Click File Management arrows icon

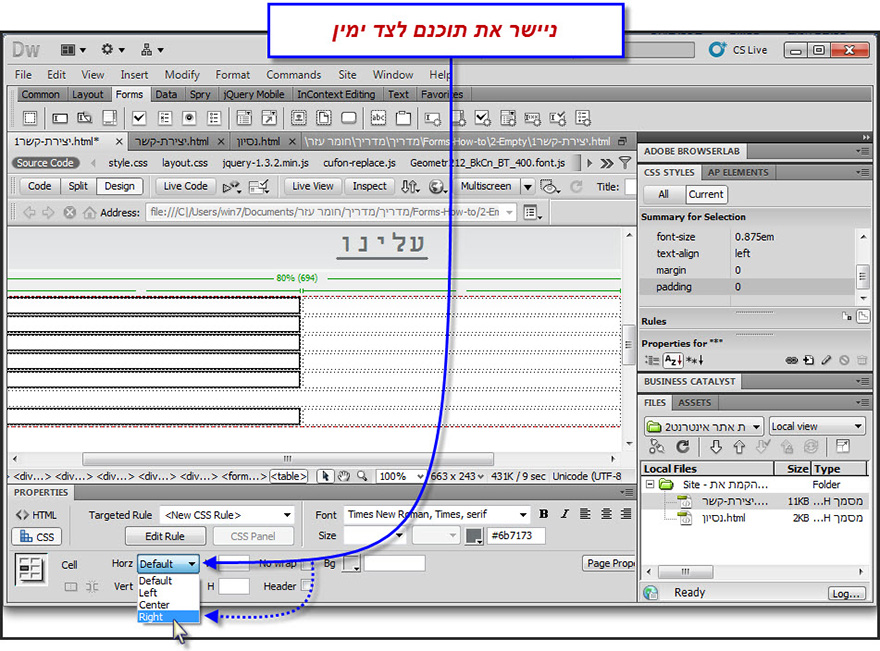(x=410, y=186)
